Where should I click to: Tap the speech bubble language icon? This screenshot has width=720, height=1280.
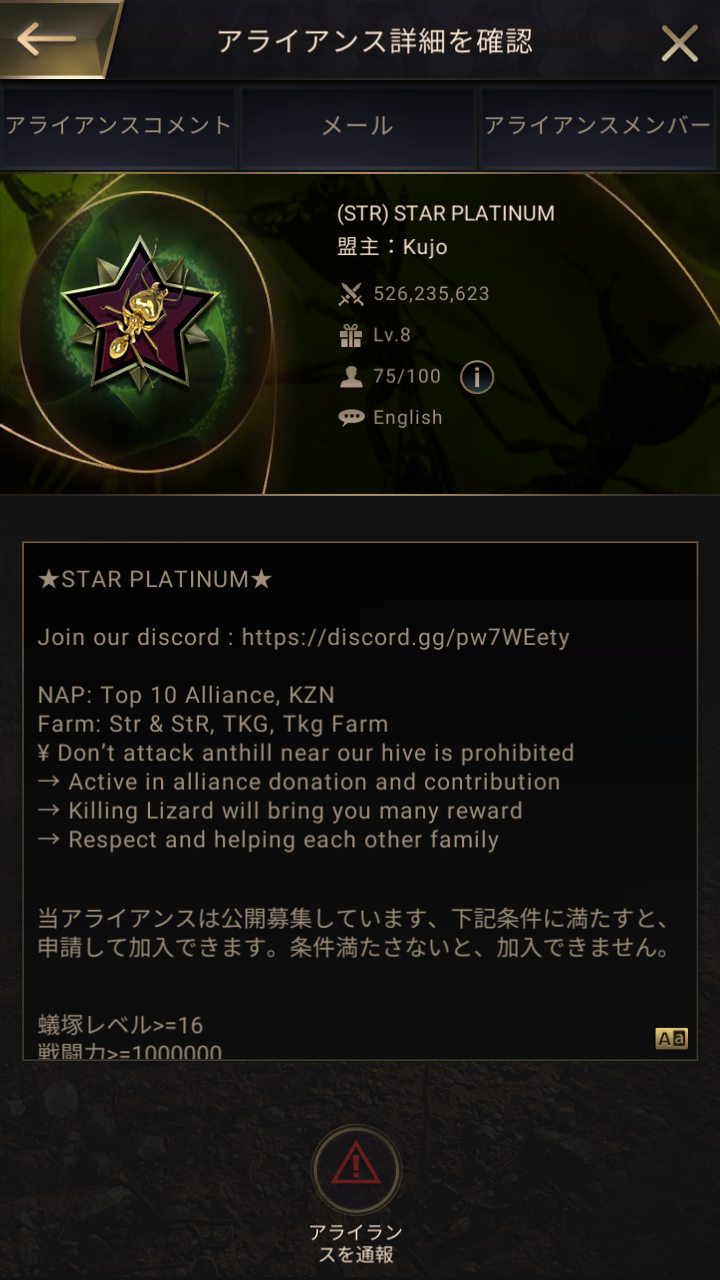pos(351,418)
